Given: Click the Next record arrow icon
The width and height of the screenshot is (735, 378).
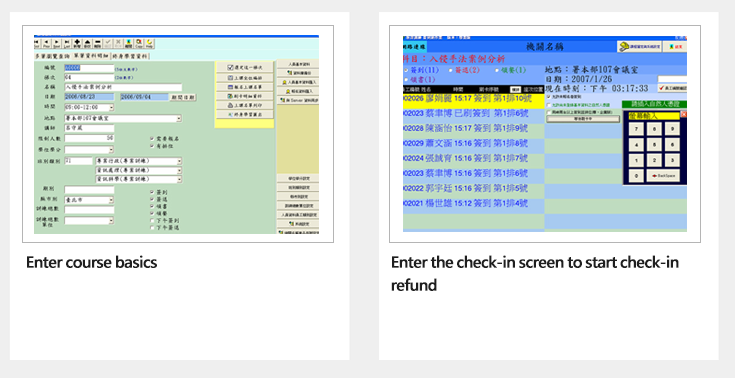Looking at the screenshot, I should click(x=57, y=44).
